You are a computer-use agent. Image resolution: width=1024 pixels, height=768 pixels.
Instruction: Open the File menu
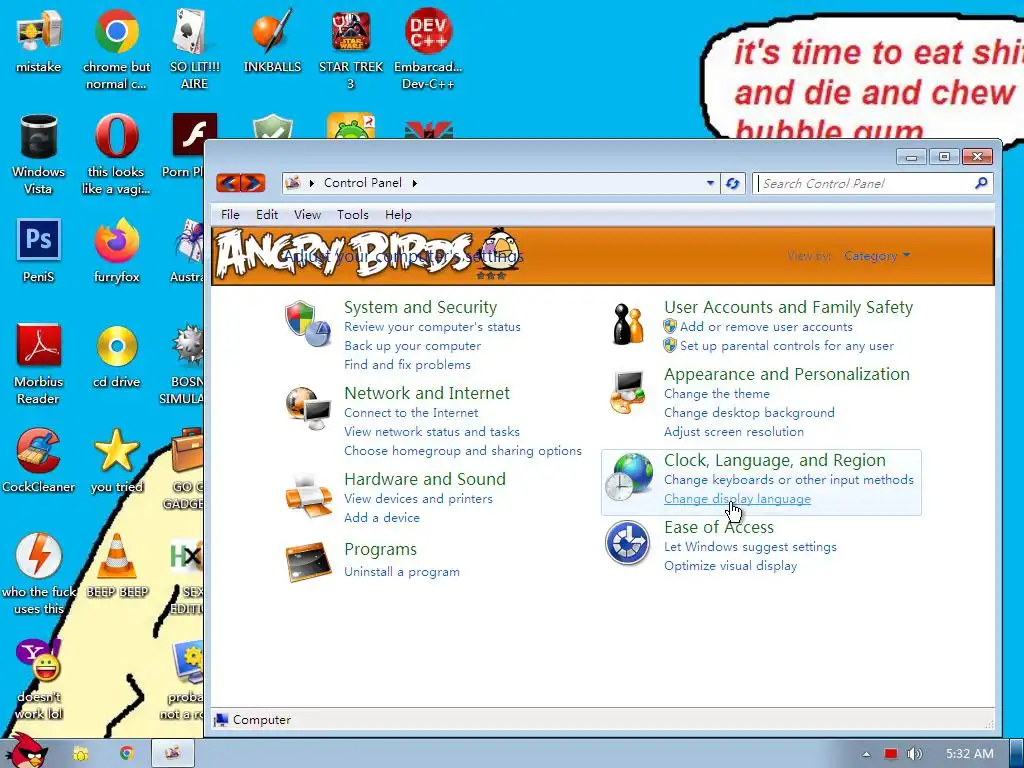(x=230, y=215)
